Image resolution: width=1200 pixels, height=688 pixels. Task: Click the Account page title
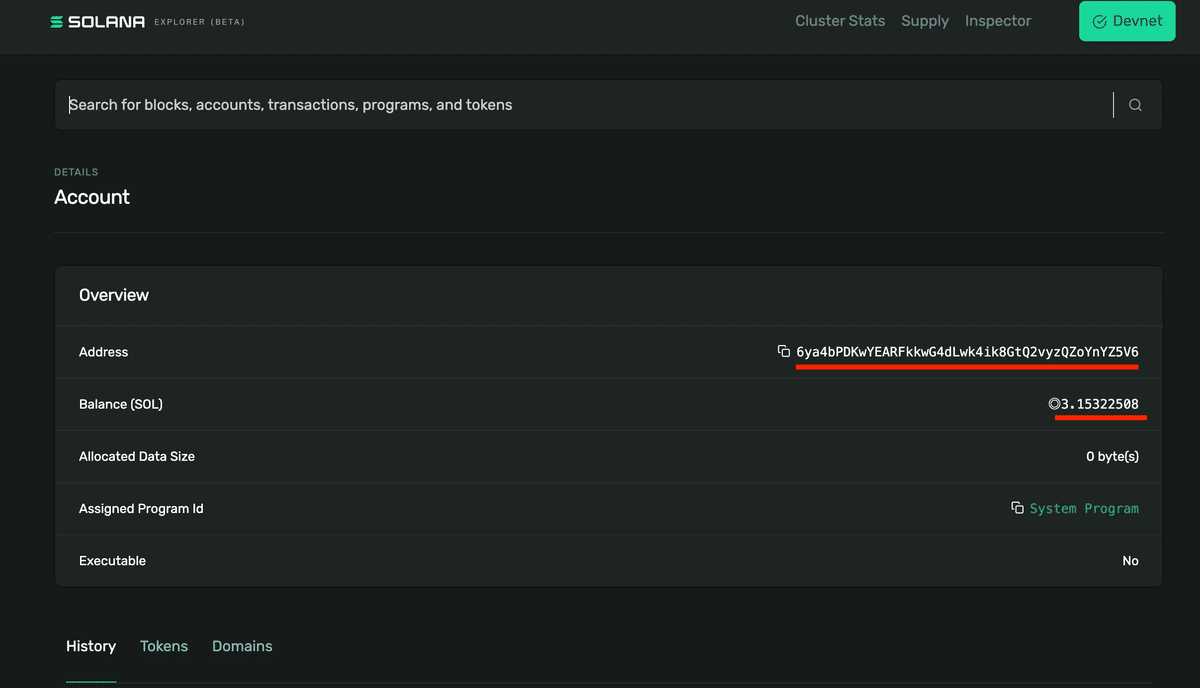click(x=92, y=197)
